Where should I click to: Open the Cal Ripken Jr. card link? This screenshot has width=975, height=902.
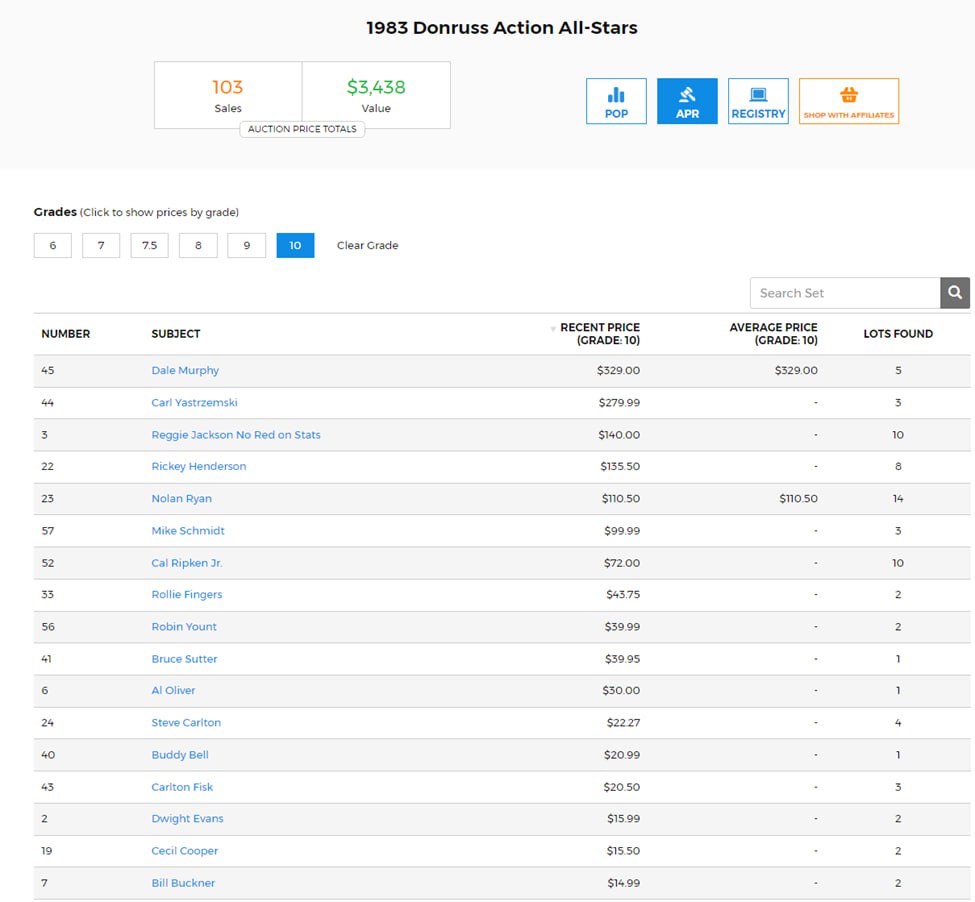(187, 563)
